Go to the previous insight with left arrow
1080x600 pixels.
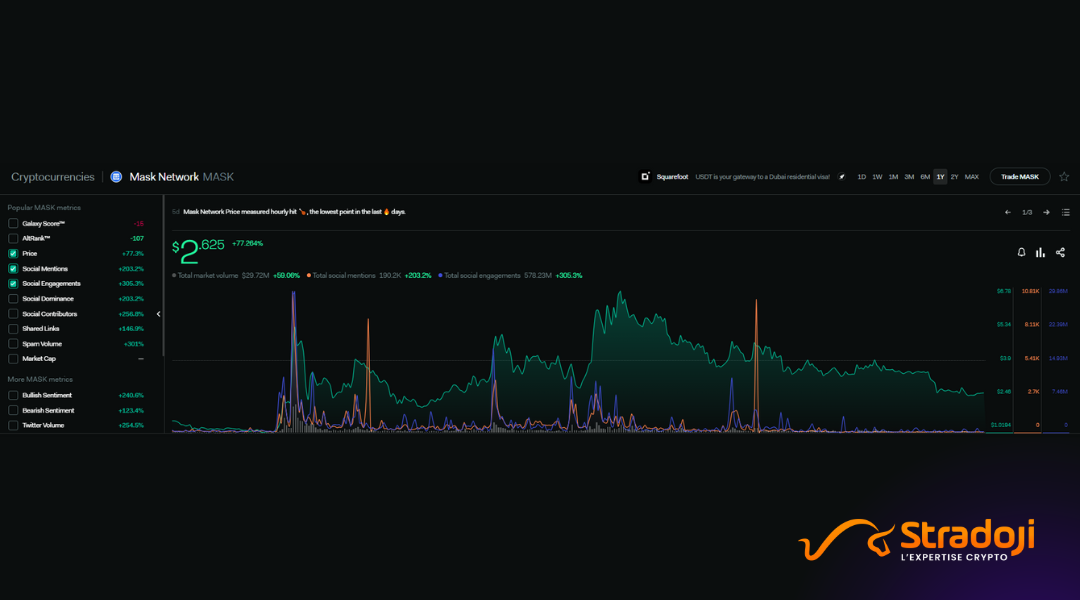[1008, 212]
